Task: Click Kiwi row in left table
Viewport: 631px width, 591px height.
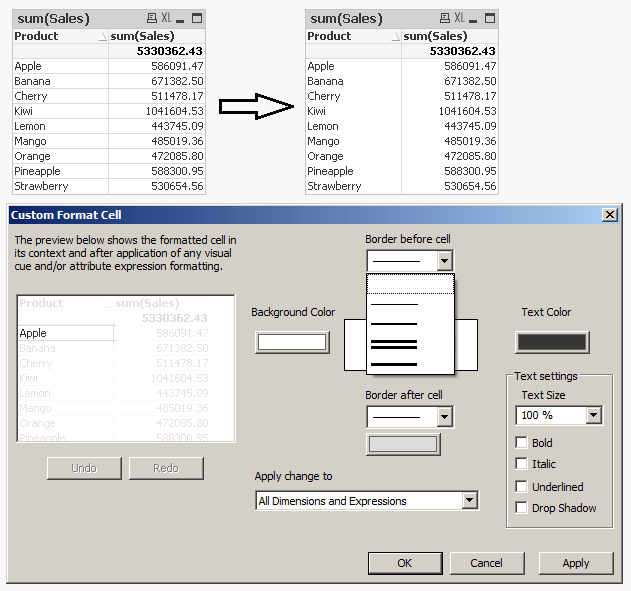Action: click(x=109, y=111)
